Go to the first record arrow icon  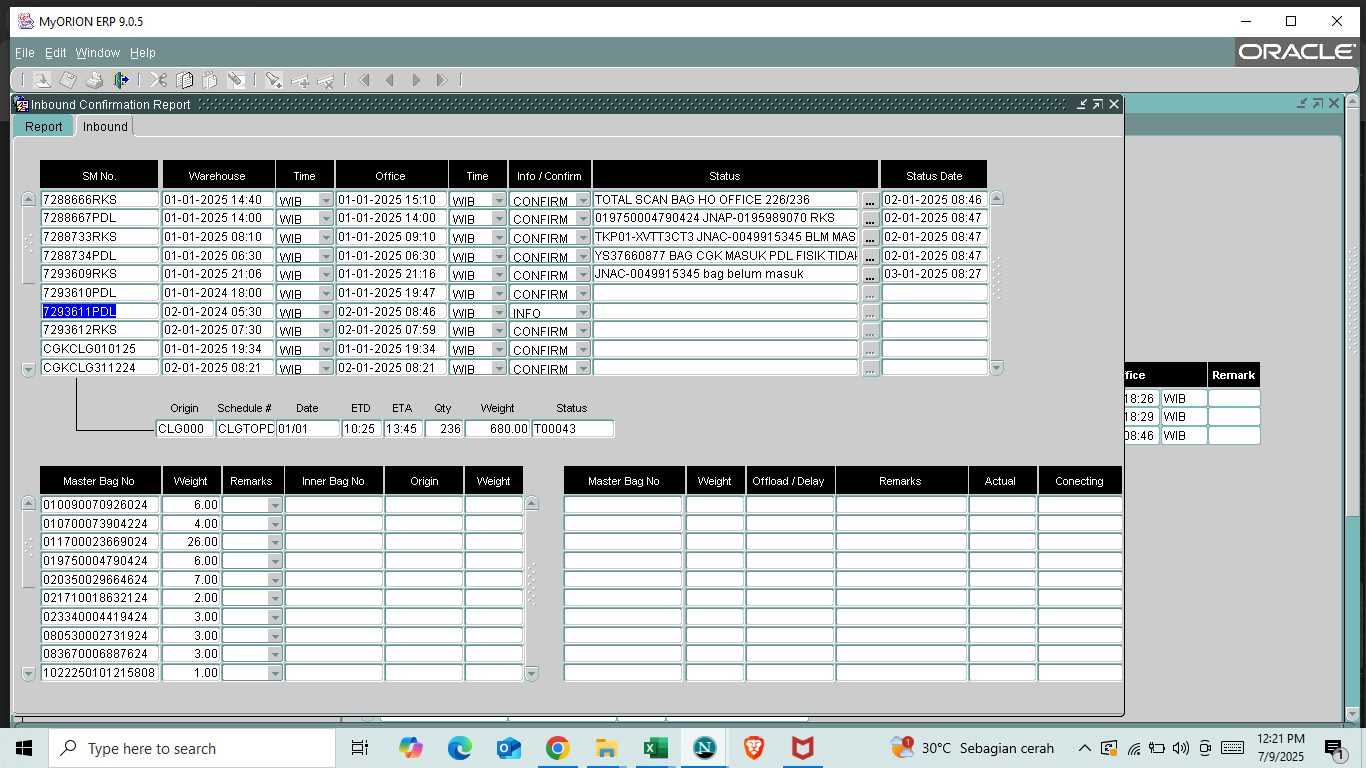click(364, 80)
